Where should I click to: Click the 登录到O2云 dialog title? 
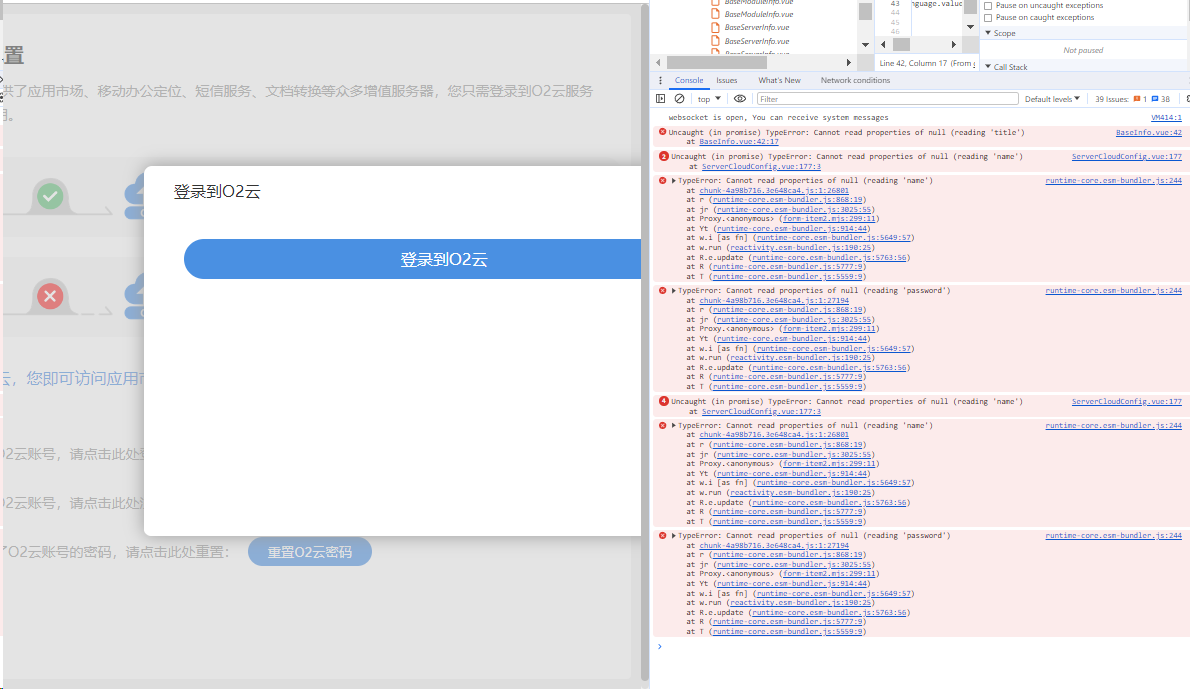click(x=217, y=192)
